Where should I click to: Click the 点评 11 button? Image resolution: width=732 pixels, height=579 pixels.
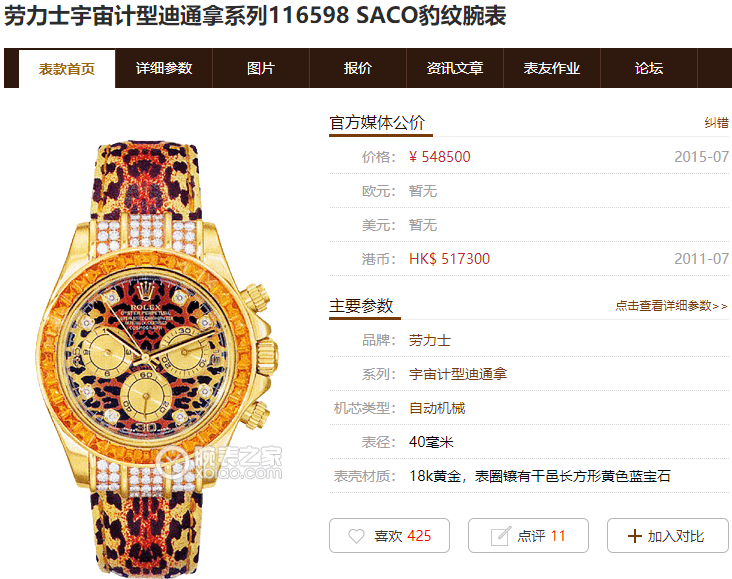pos(528,536)
